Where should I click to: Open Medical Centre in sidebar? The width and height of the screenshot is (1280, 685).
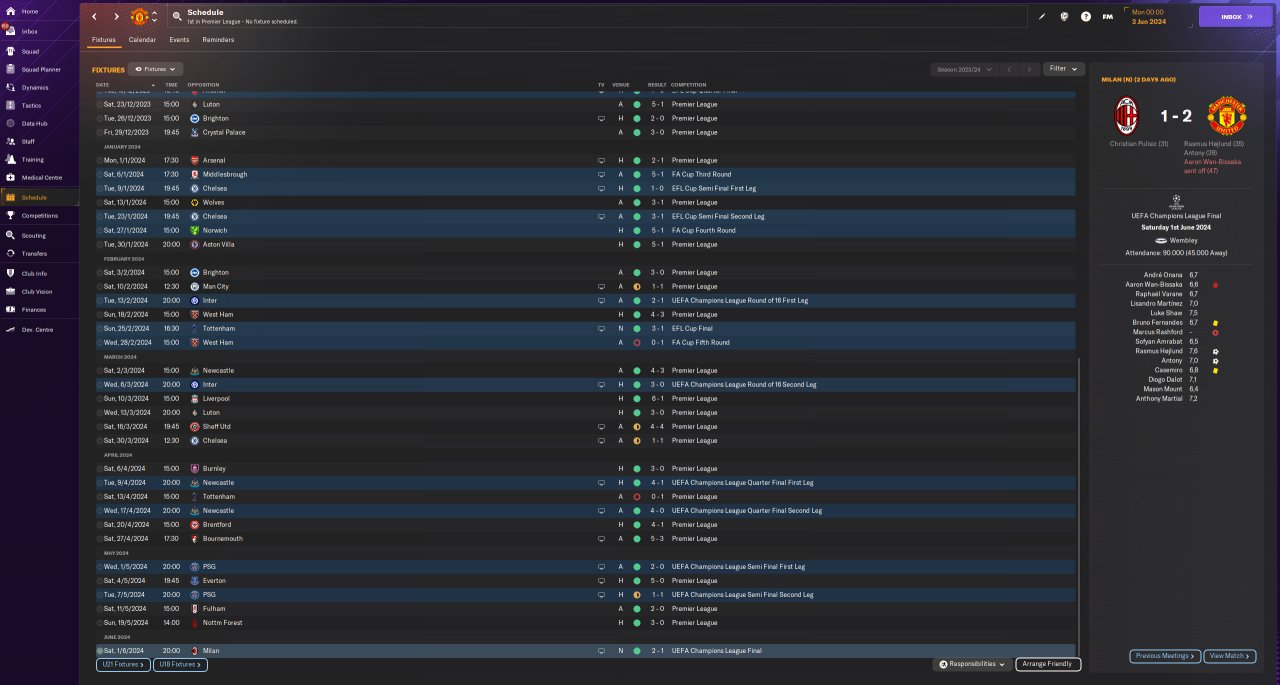tap(40, 177)
